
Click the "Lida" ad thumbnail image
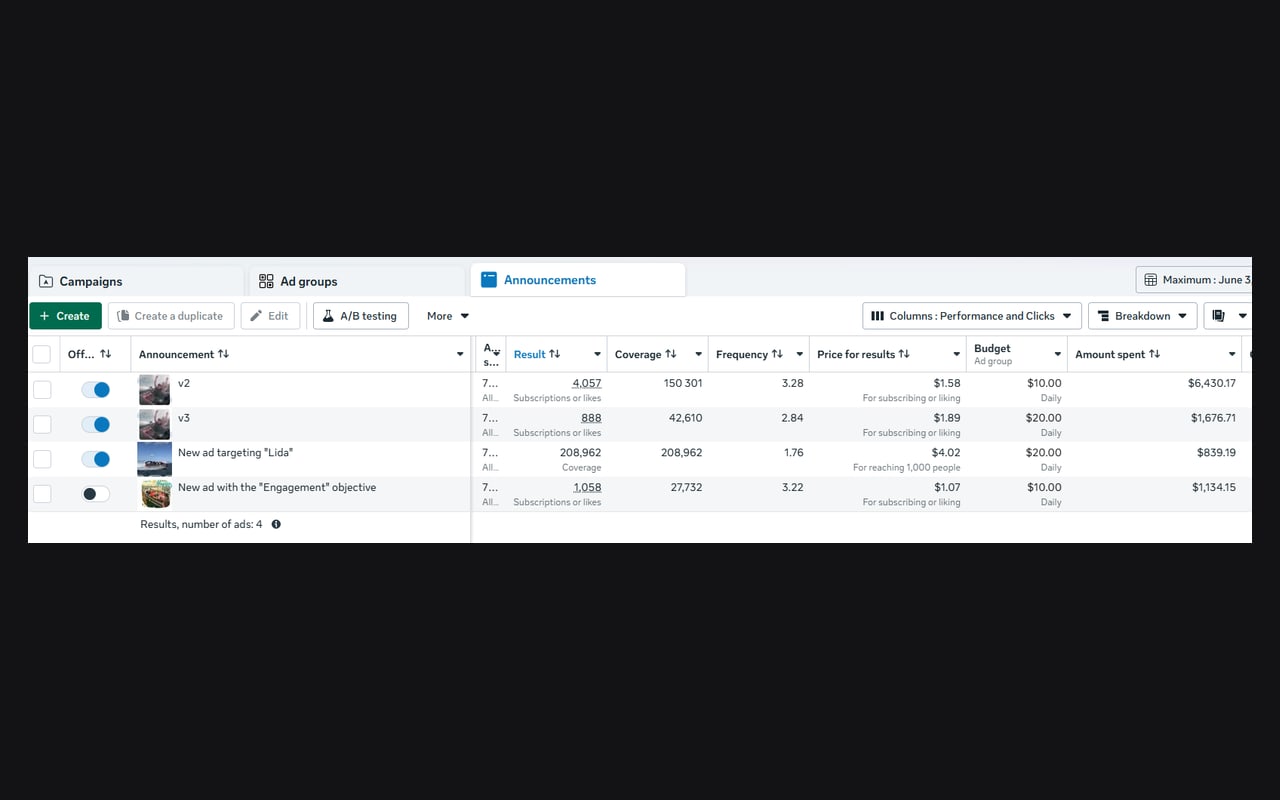point(154,459)
